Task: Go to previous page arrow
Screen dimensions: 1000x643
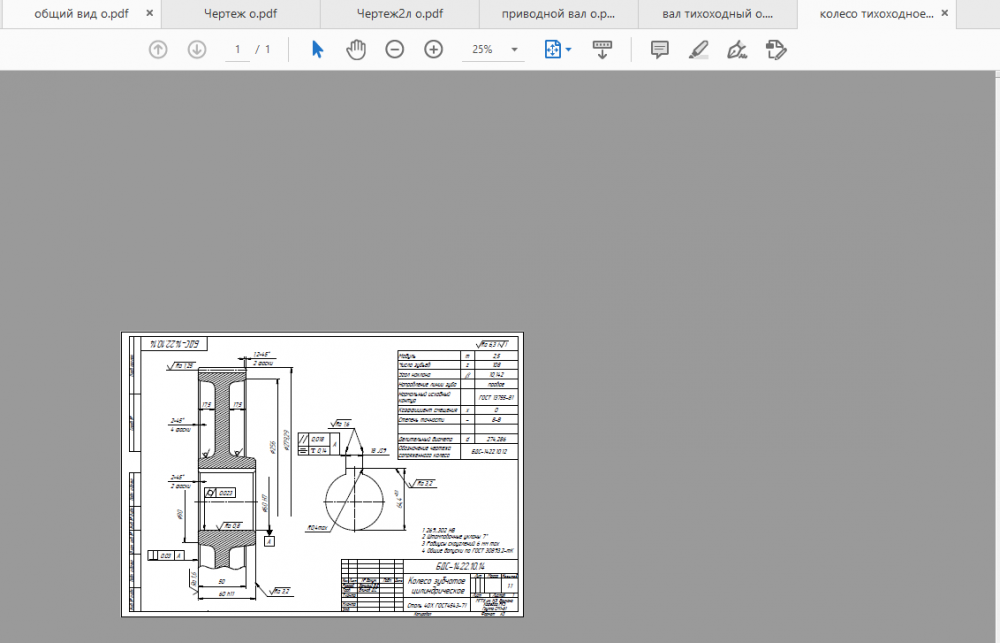Action: pyautogui.click(x=158, y=50)
